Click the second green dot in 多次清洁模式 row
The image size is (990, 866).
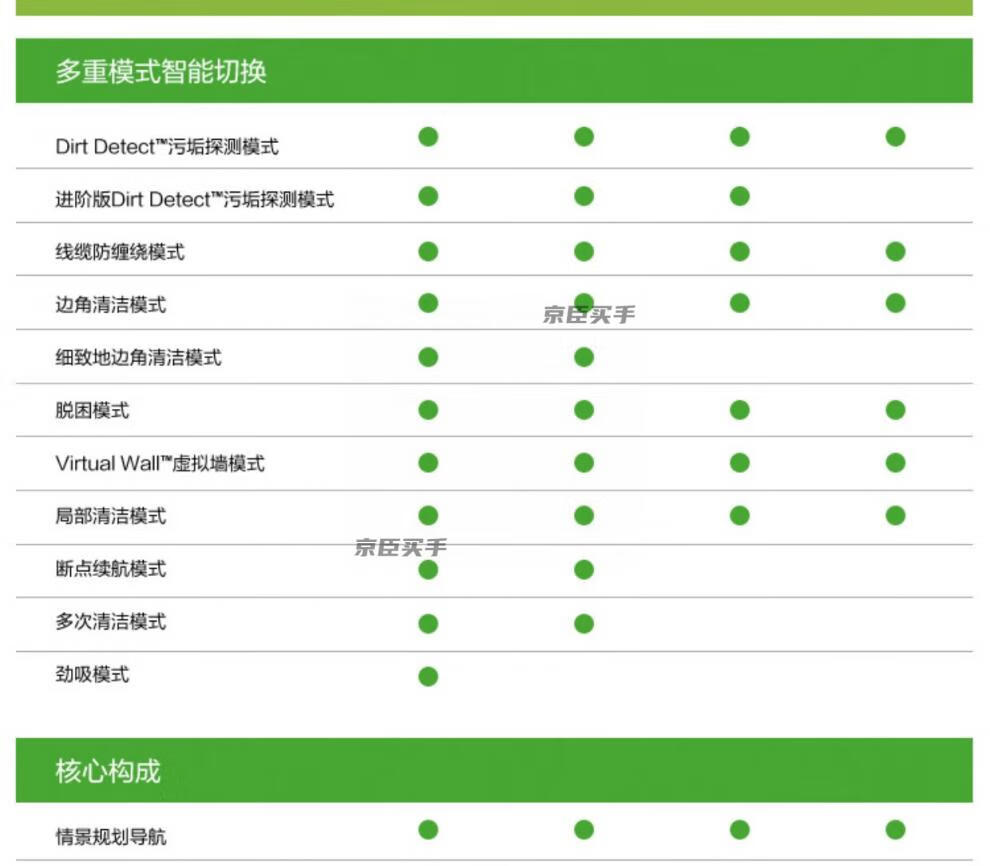[584, 624]
